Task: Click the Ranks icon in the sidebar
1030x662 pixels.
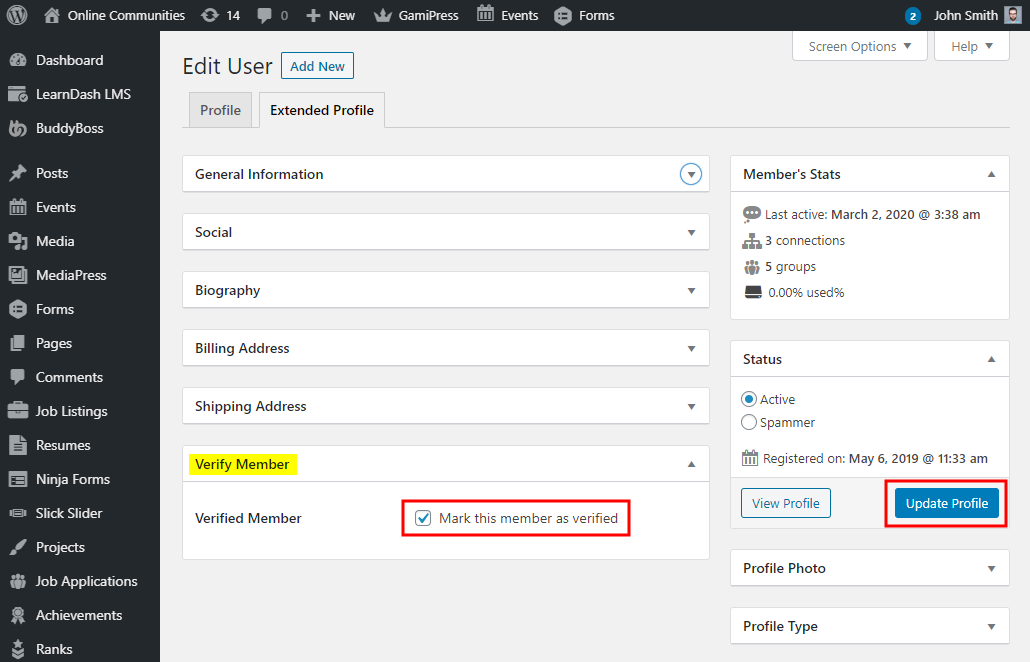Action: 20,649
